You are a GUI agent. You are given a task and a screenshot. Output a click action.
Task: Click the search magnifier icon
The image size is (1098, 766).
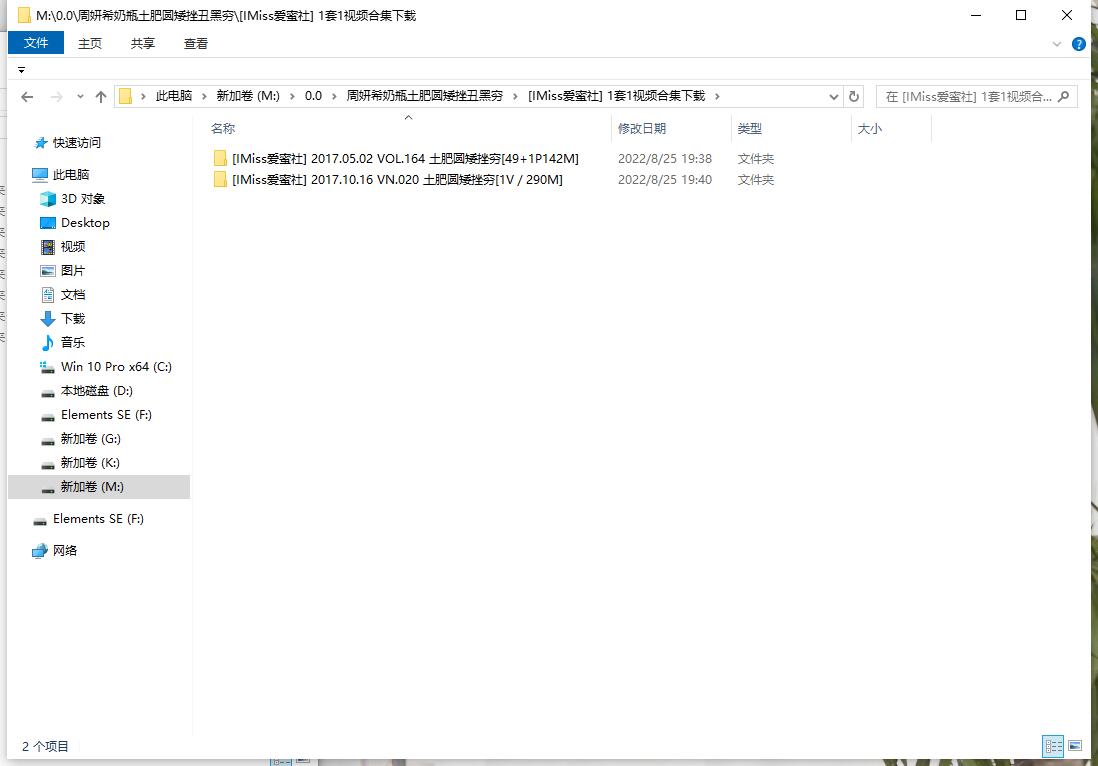pyautogui.click(x=1064, y=97)
